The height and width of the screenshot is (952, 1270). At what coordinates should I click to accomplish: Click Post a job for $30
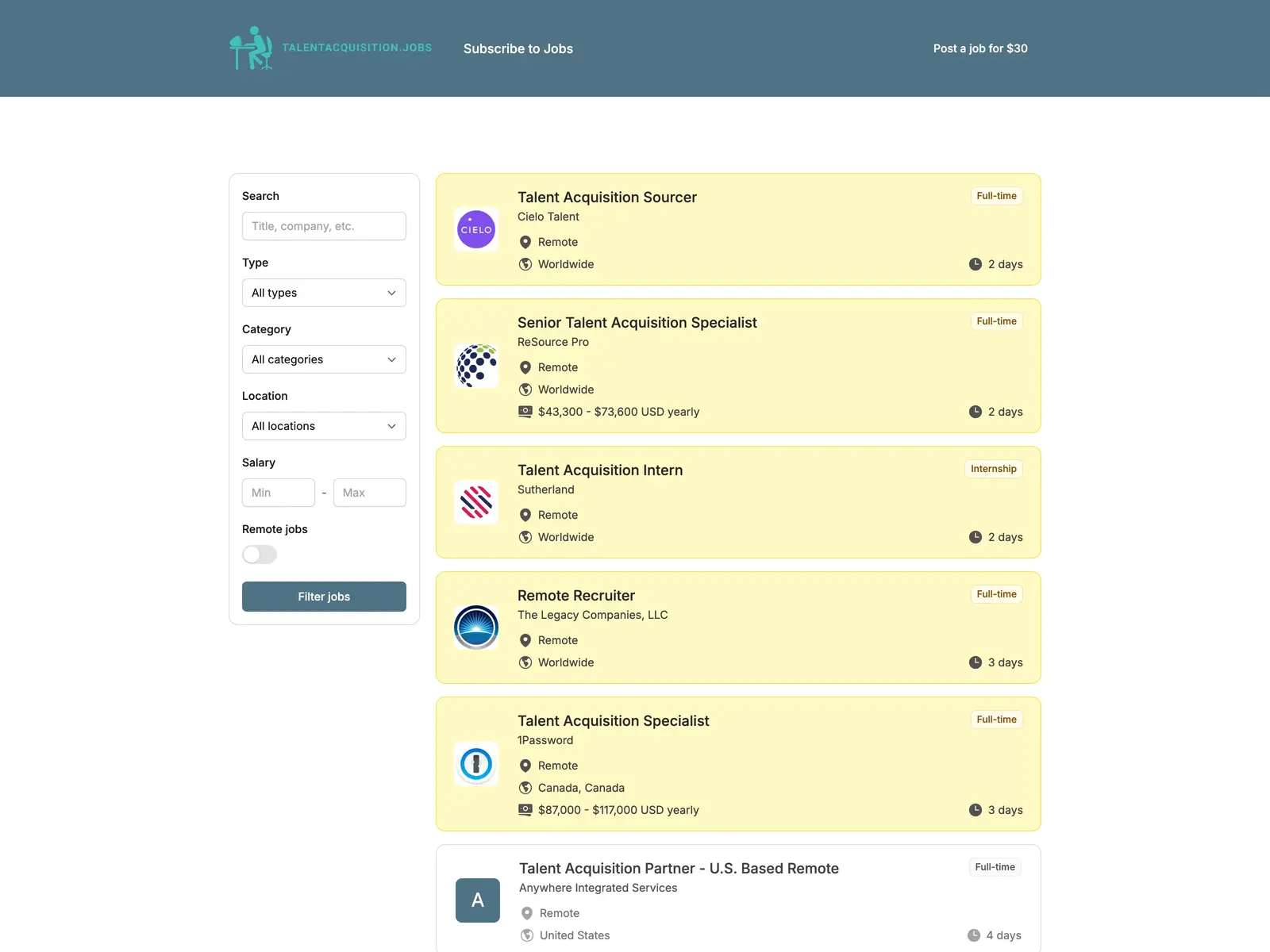point(980,48)
